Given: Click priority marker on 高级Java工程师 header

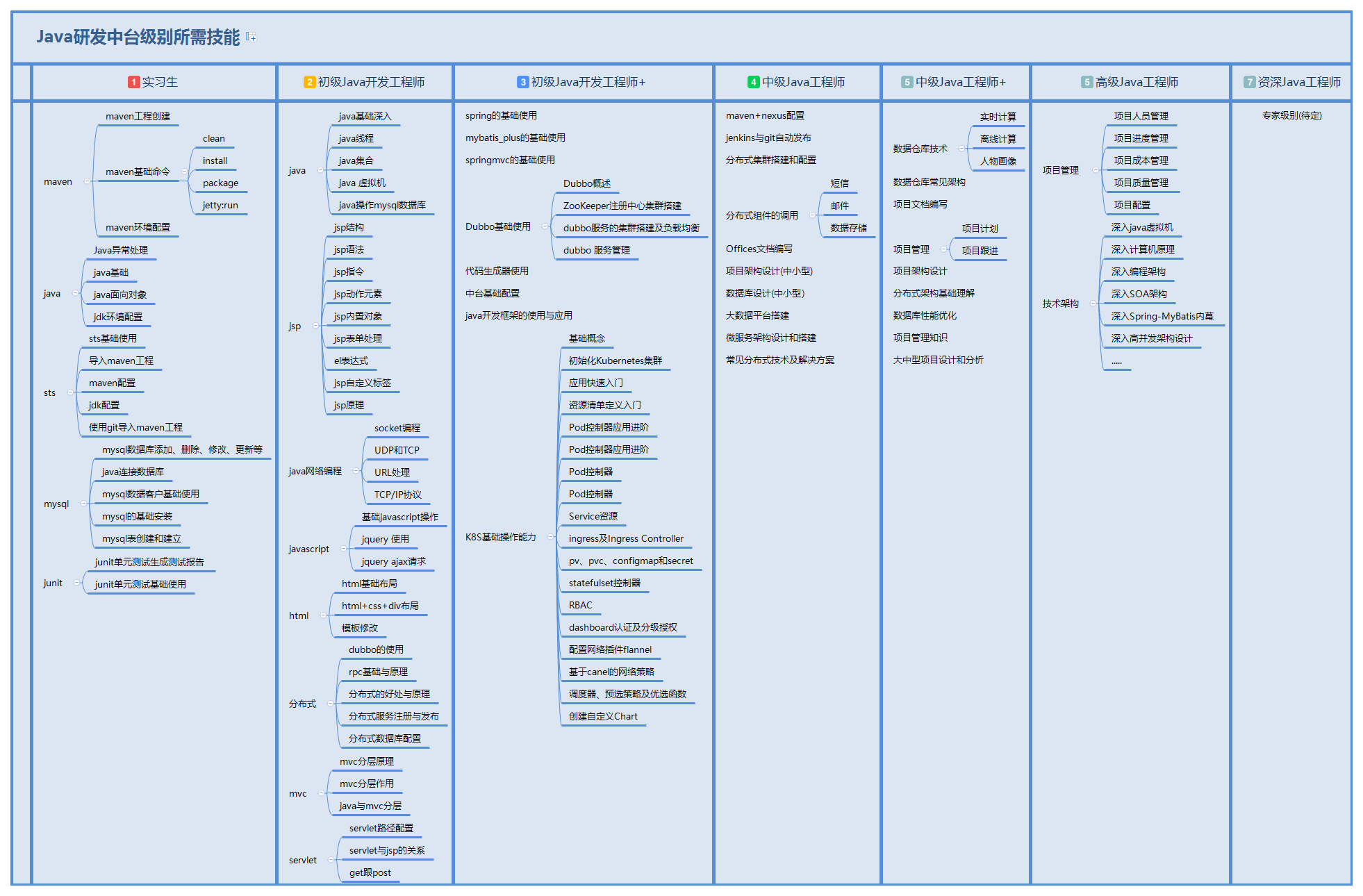Looking at the screenshot, I should click(1087, 82).
